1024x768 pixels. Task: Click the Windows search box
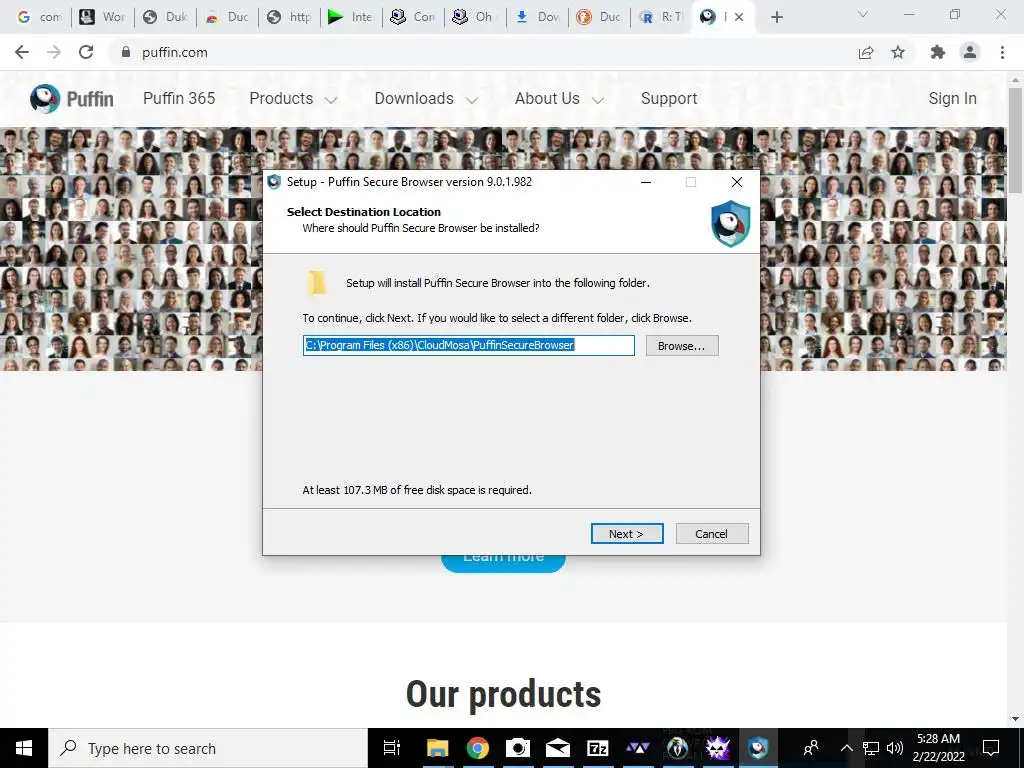click(x=208, y=748)
